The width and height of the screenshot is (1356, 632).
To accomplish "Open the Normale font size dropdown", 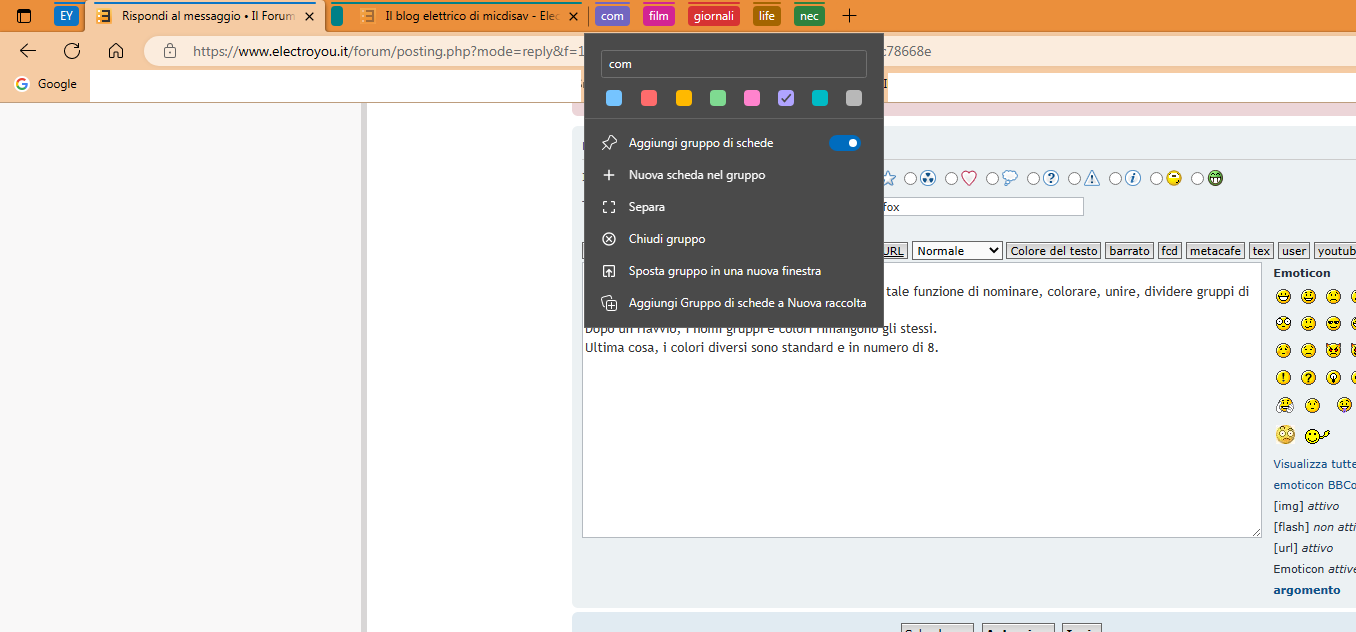I will pyautogui.click(x=956, y=251).
